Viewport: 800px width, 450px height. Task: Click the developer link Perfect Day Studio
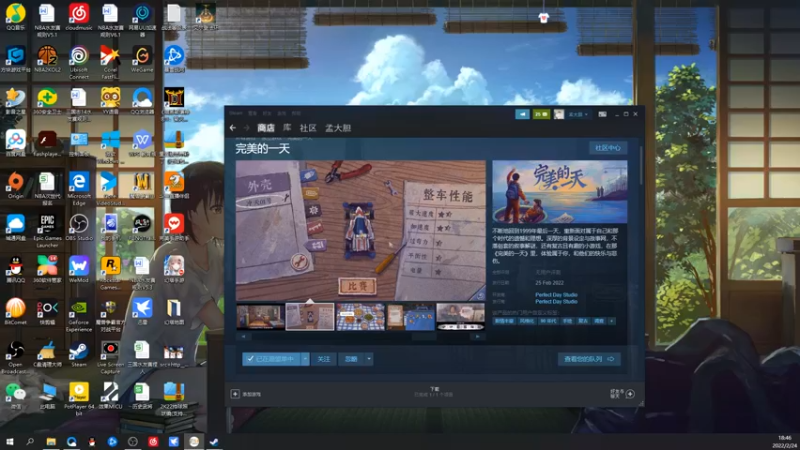click(556, 295)
